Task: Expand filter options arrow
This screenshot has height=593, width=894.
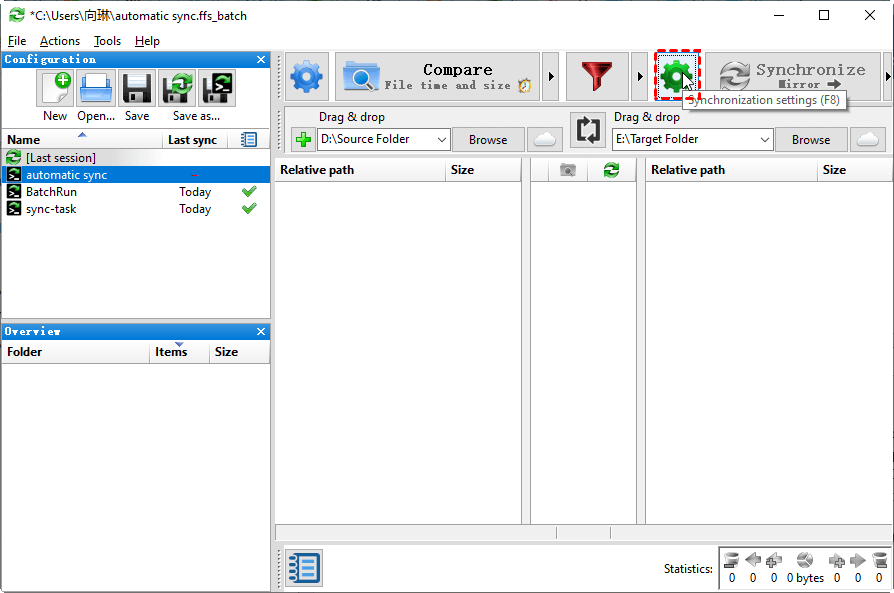Action: [x=640, y=76]
